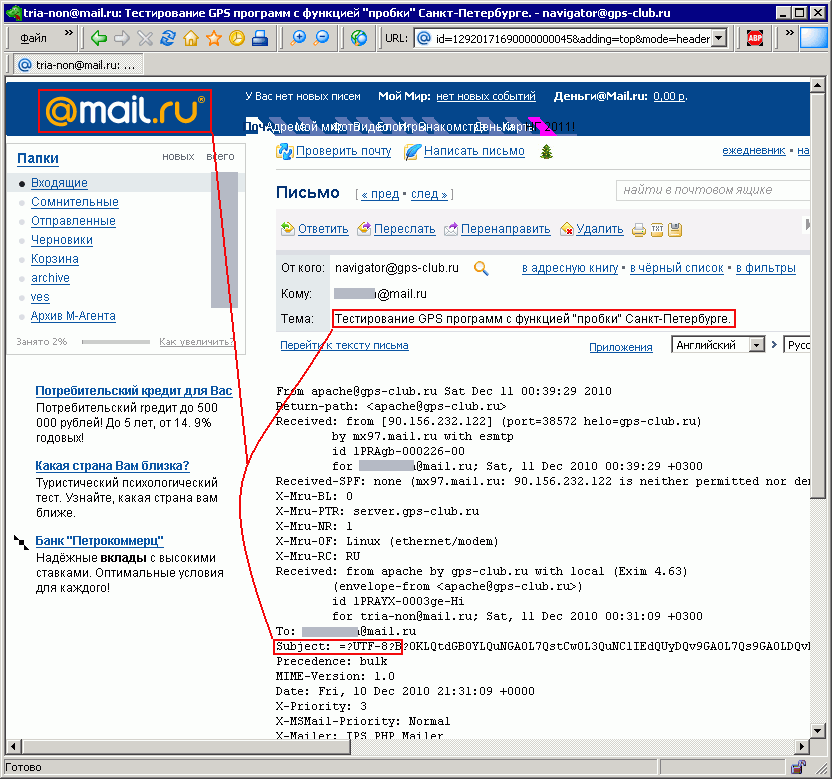Click the Переслать link
The height and width of the screenshot is (779, 832).
(x=405, y=229)
